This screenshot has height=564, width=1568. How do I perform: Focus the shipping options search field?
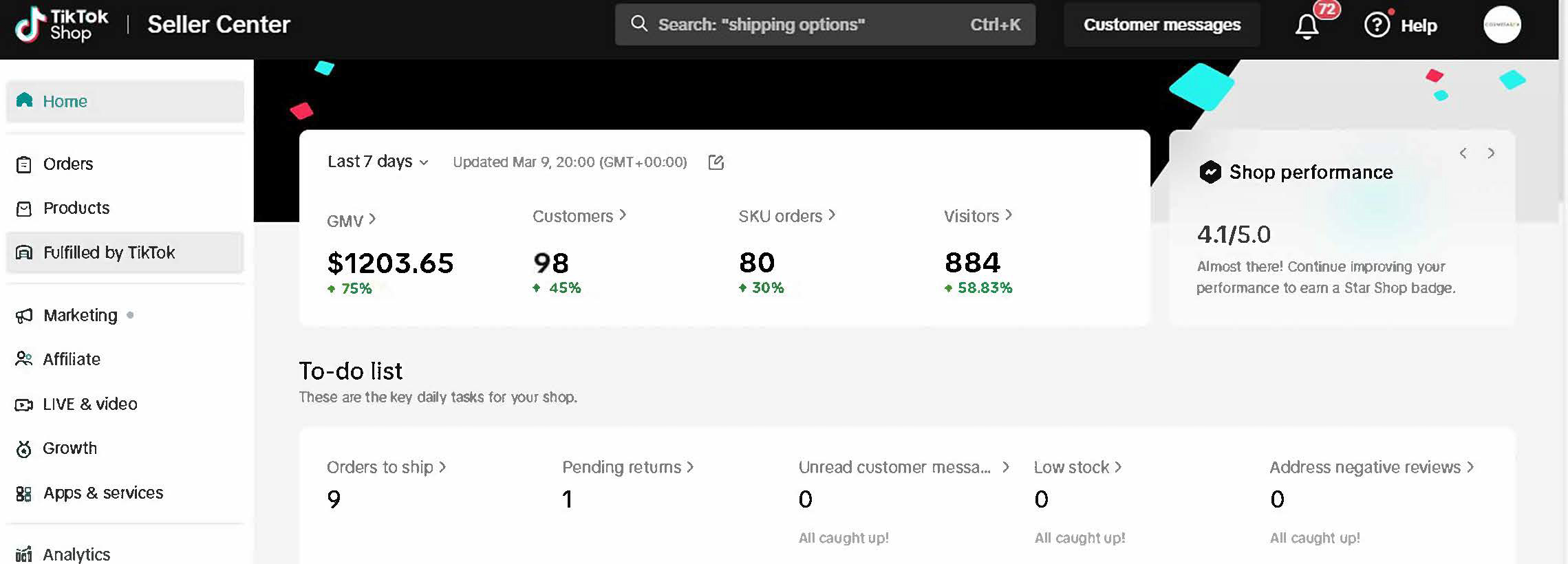click(825, 25)
